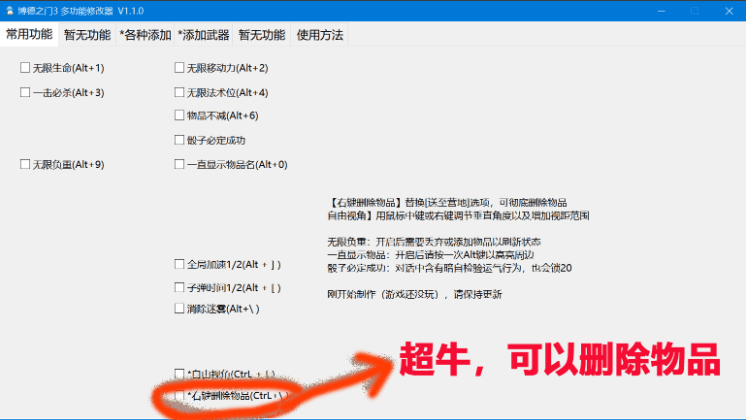Click the 【右键删除物品】 description line
Viewport: 746px width, 420px height.
point(447,203)
